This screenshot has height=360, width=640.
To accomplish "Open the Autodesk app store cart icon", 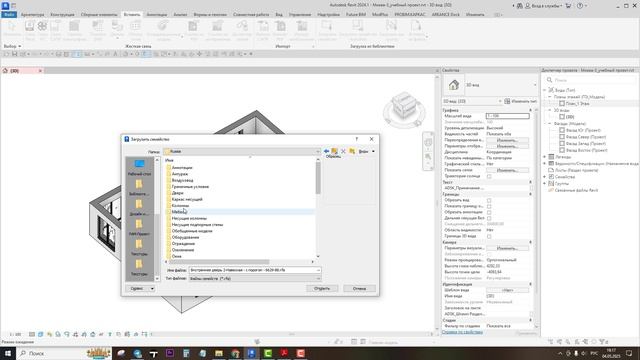I will (568, 6).
